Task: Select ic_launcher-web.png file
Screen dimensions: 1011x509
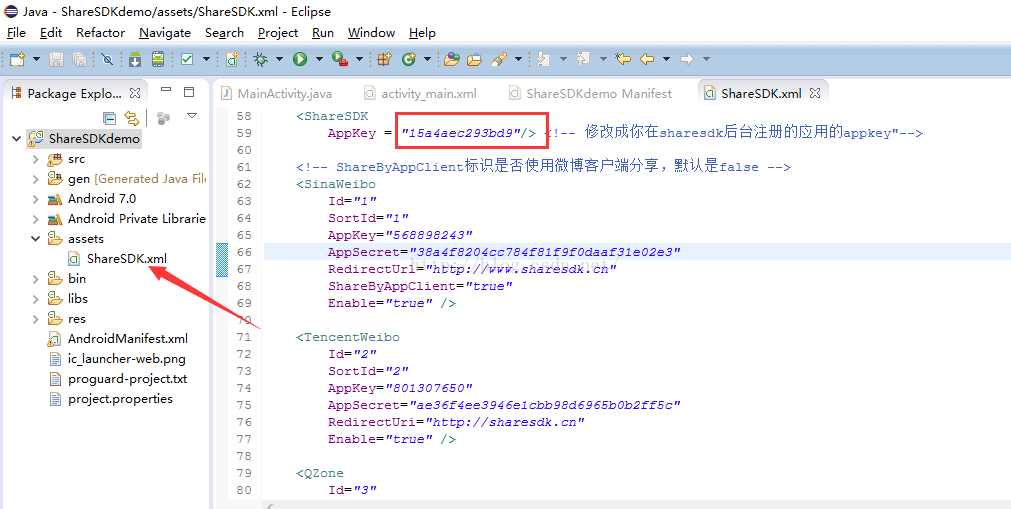Action: coord(117,359)
